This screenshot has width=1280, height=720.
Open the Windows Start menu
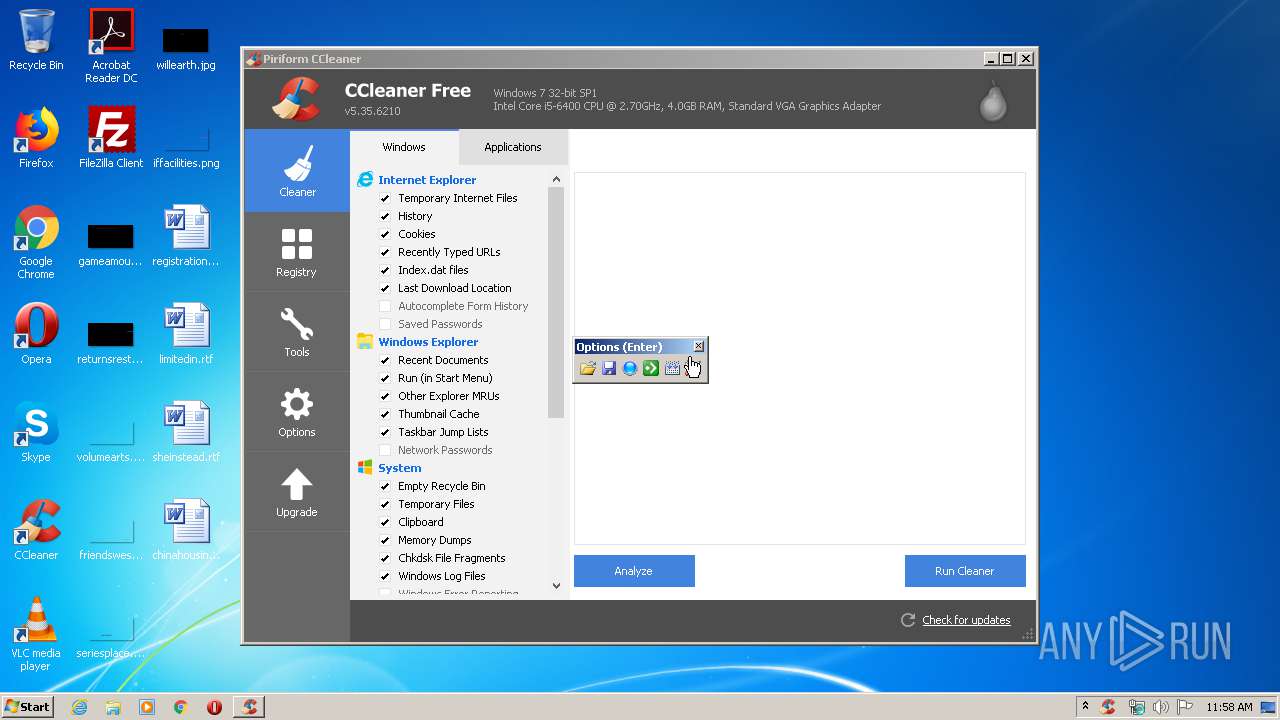[x=28, y=707]
